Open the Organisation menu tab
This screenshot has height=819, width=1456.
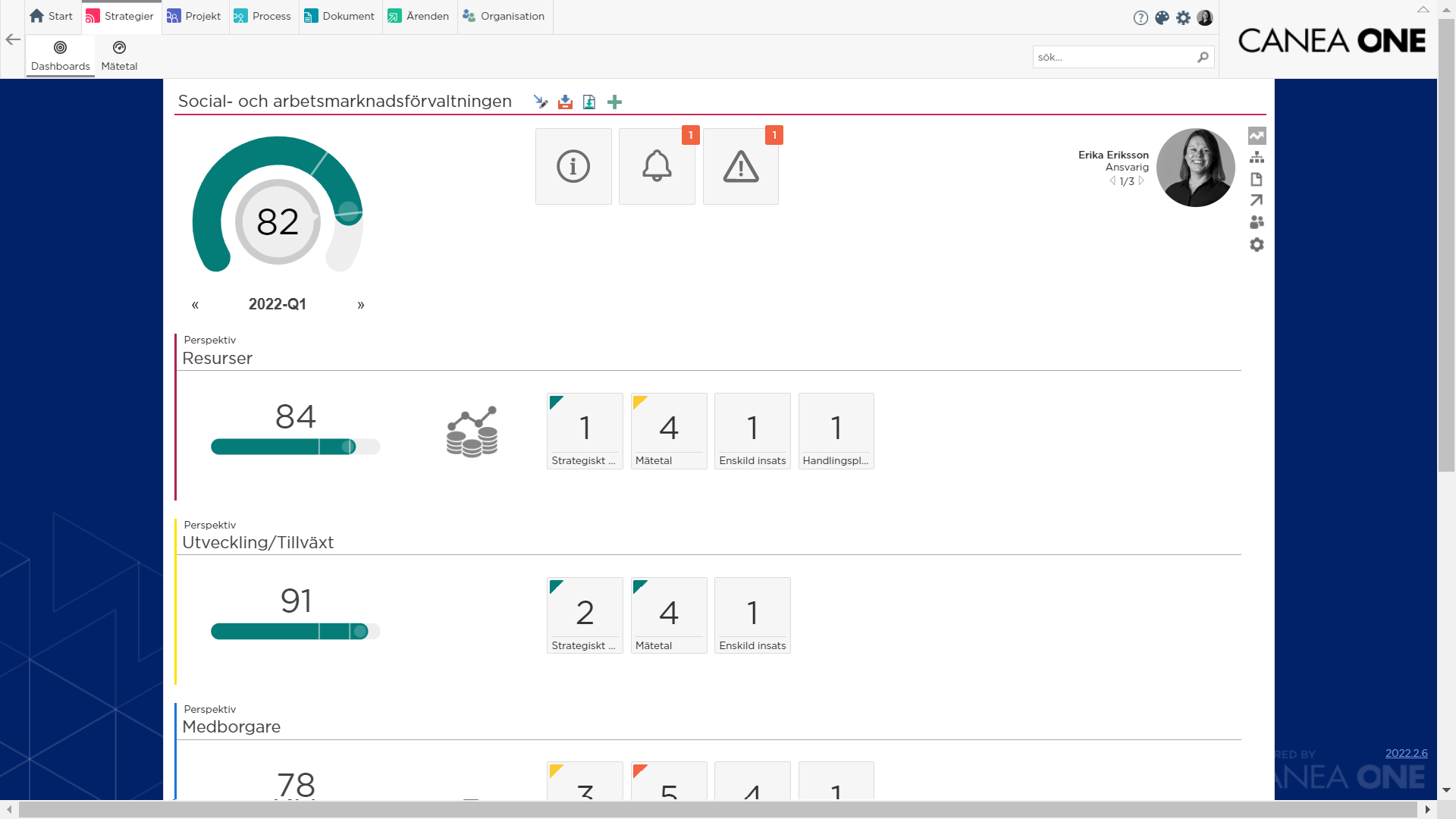(504, 16)
